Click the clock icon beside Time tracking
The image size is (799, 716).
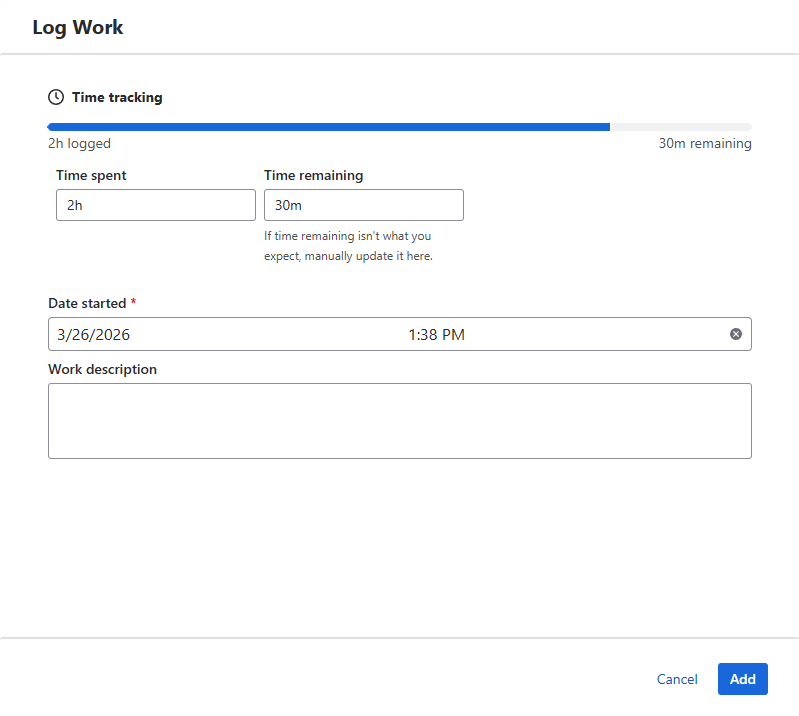click(56, 97)
